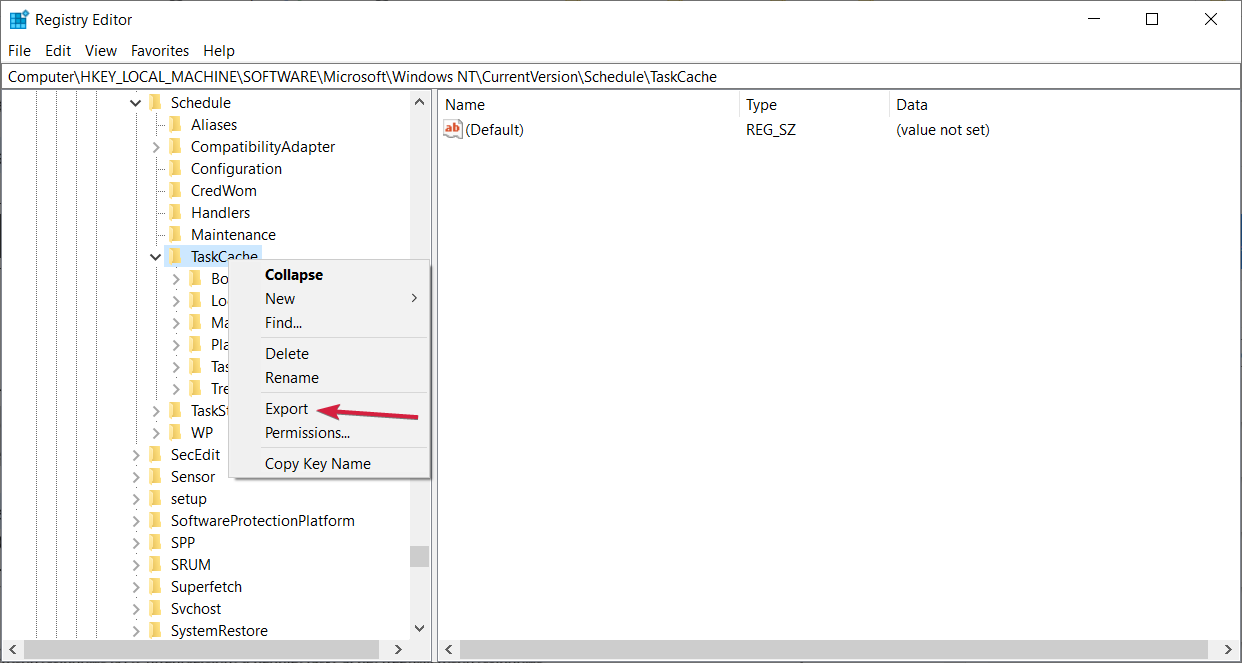Select the Sensor folder icon
The width and height of the screenshot is (1242, 663).
155,476
